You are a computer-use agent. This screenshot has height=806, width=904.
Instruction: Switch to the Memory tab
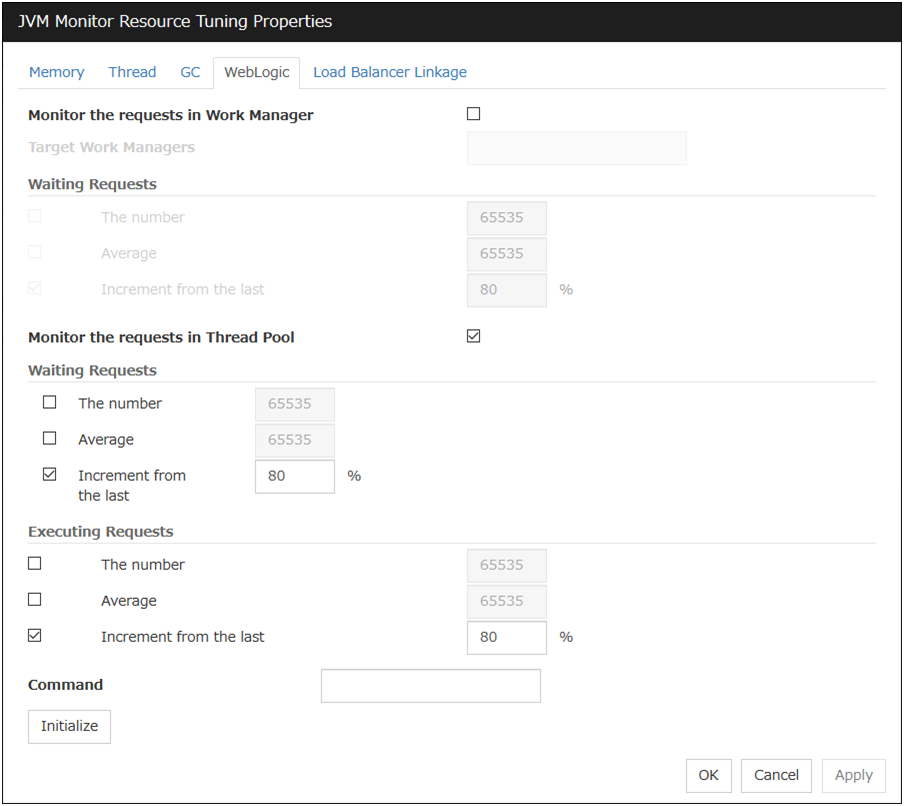pyautogui.click(x=56, y=72)
